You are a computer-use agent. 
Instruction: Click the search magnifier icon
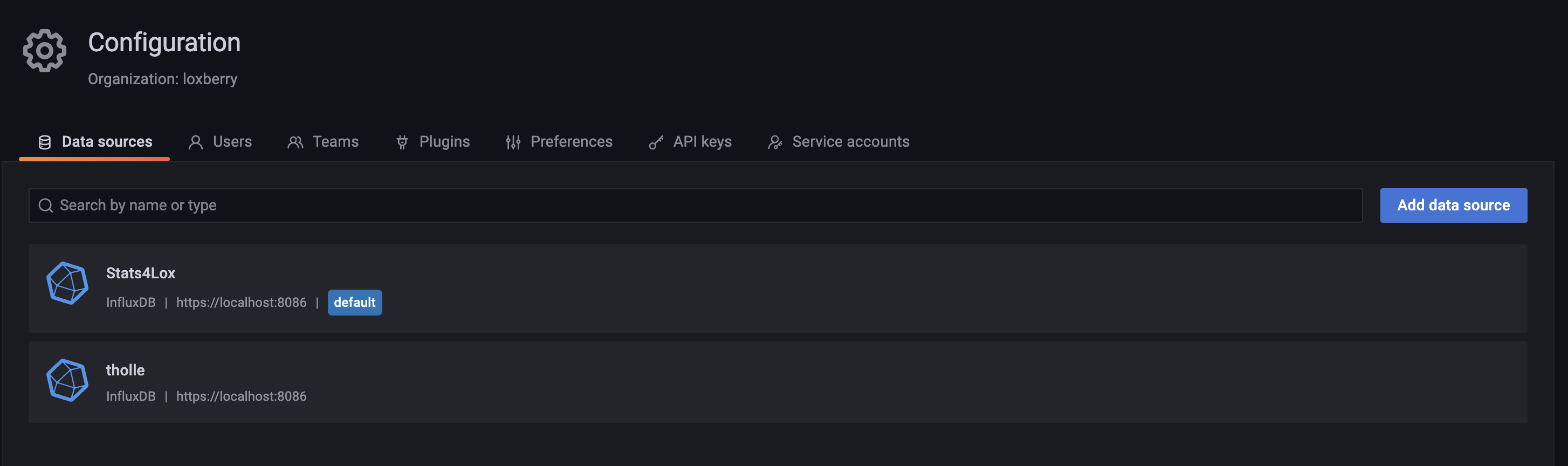[46, 206]
